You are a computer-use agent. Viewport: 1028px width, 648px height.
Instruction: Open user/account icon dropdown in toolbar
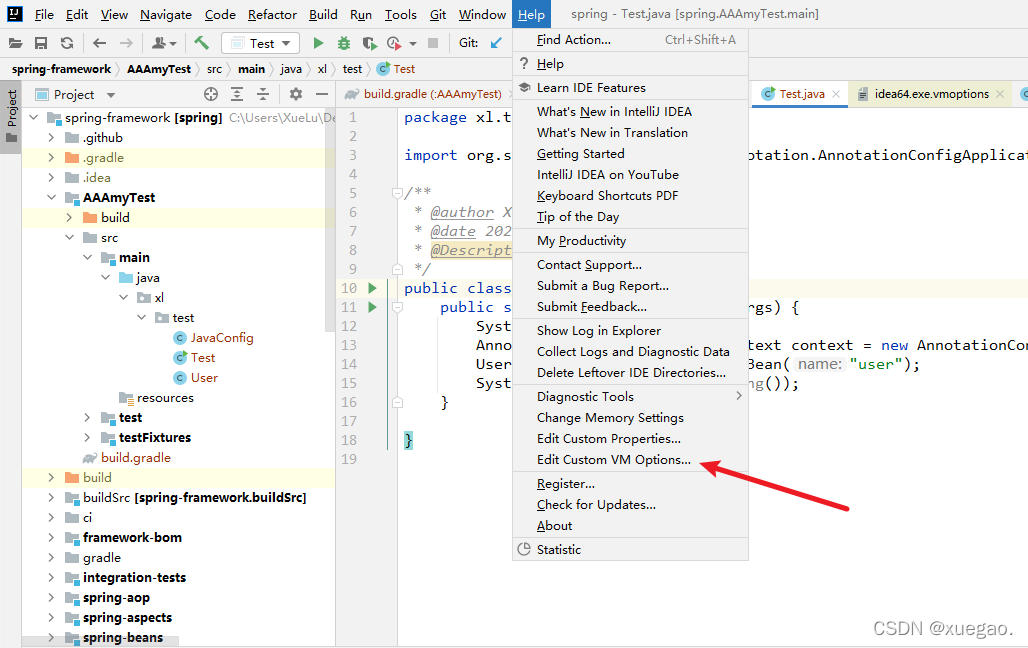click(x=164, y=43)
